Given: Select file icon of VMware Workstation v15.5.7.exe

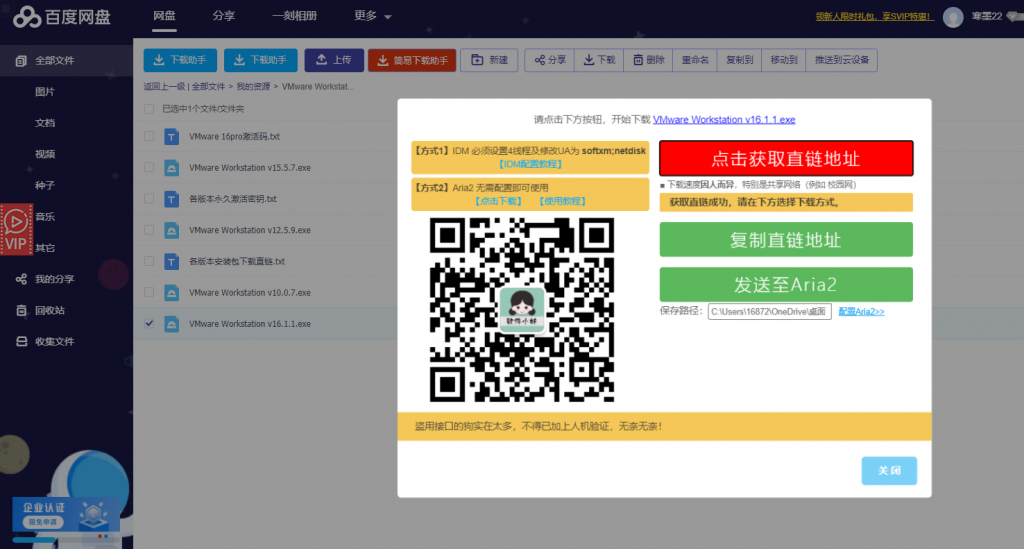Looking at the screenshot, I should [x=171, y=168].
